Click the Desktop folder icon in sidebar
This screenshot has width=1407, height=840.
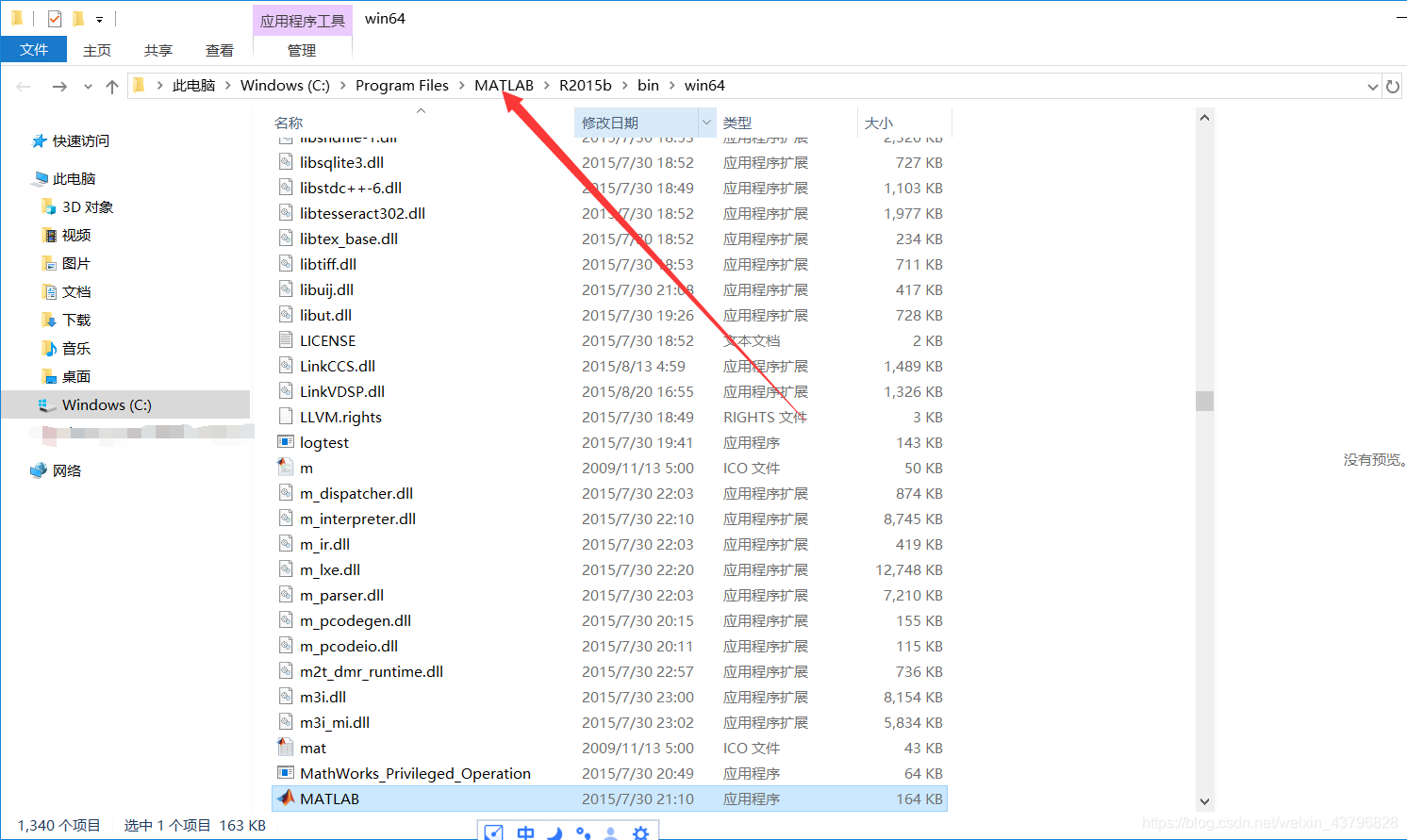(x=49, y=376)
